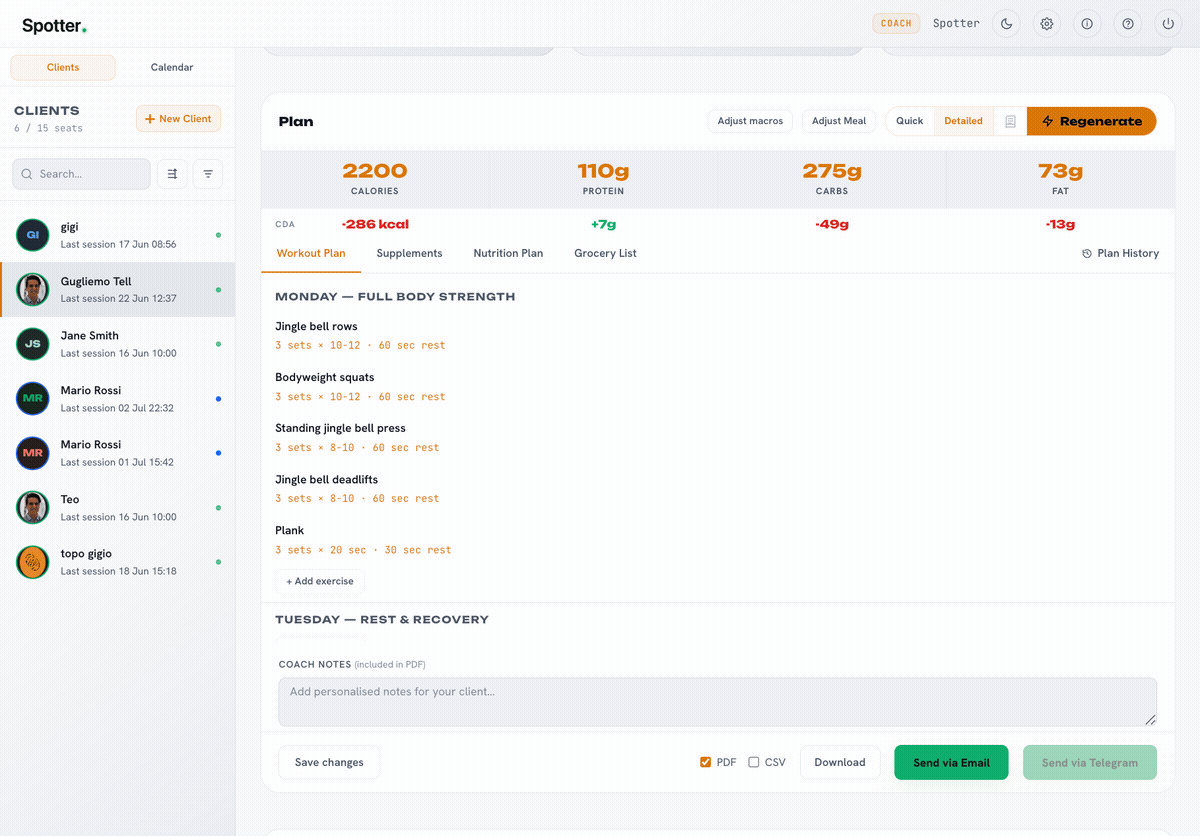Click the COACH badge
The width and height of the screenshot is (1200, 836).
(896, 23)
